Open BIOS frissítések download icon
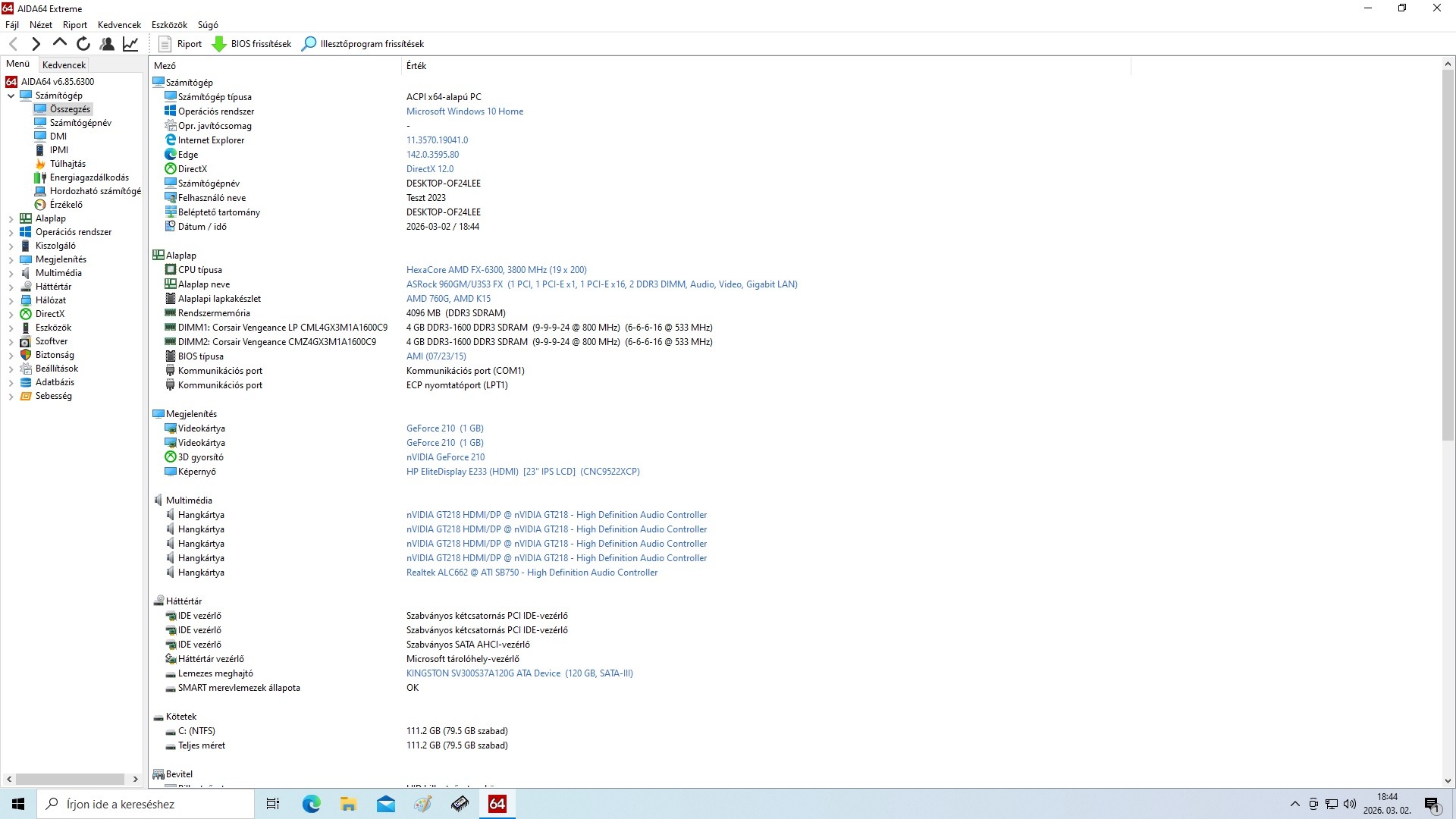The height and width of the screenshot is (819, 1456). pyautogui.click(x=219, y=44)
